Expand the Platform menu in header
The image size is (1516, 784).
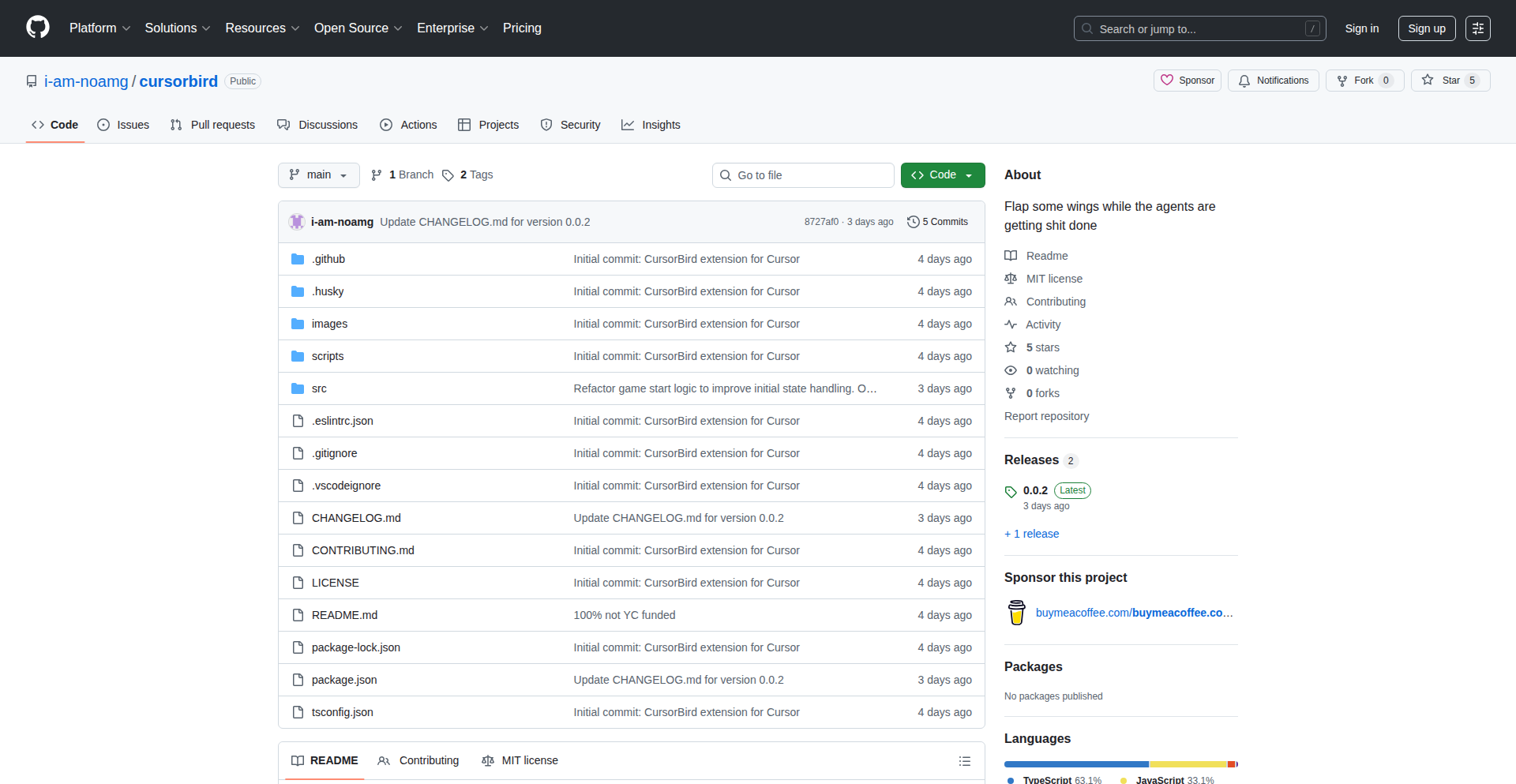click(99, 28)
